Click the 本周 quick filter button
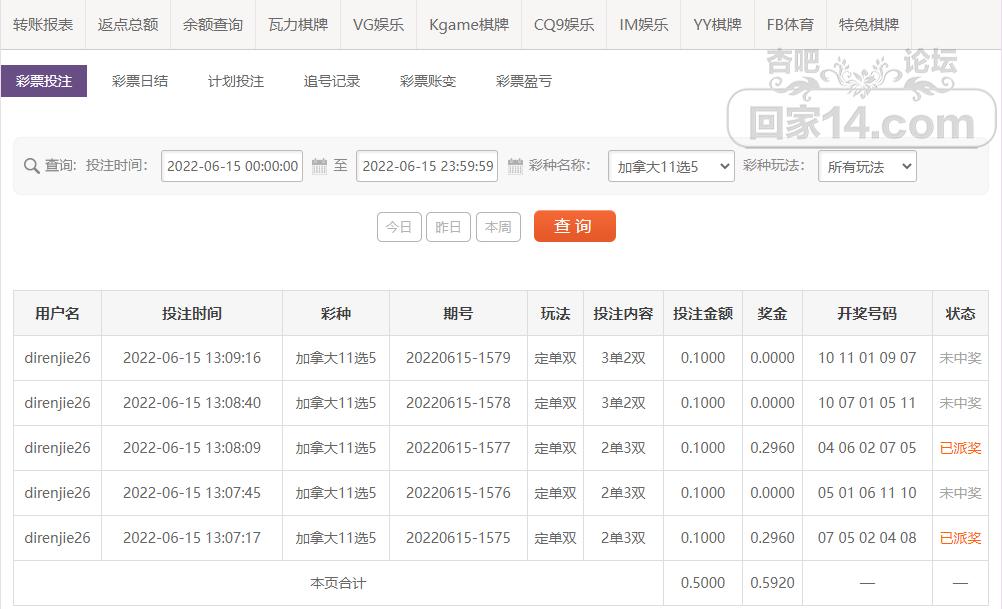 point(498,227)
